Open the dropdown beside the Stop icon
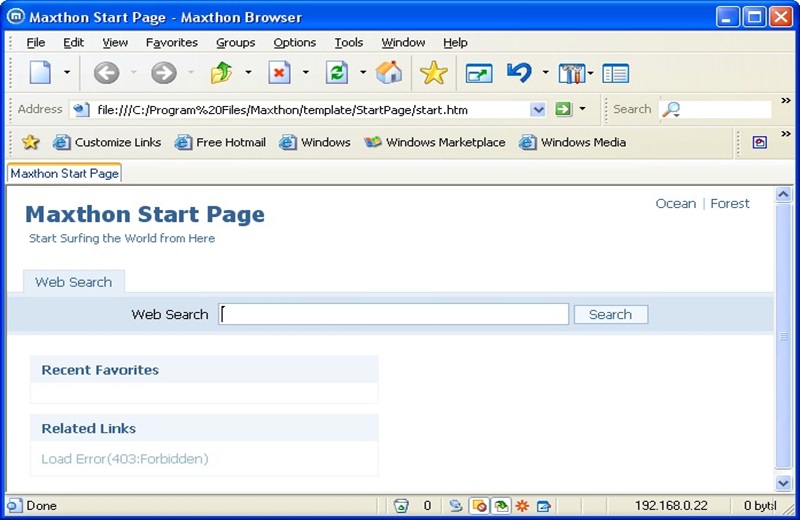800x520 pixels. pos(306,72)
